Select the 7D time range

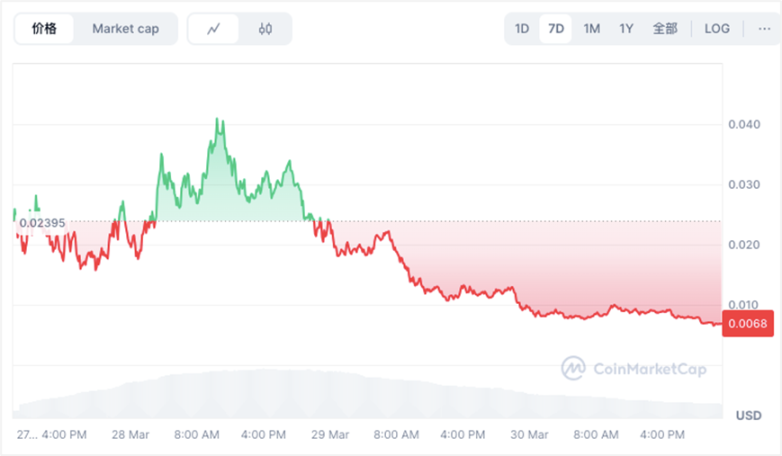(x=556, y=29)
